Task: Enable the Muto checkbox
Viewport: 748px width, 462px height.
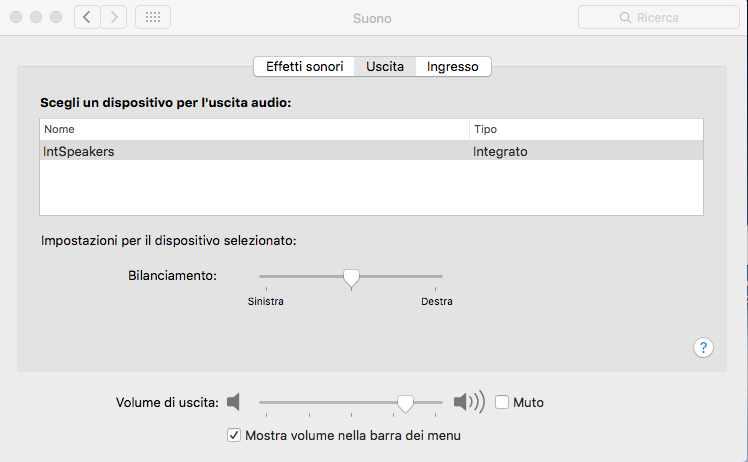Action: (x=502, y=402)
